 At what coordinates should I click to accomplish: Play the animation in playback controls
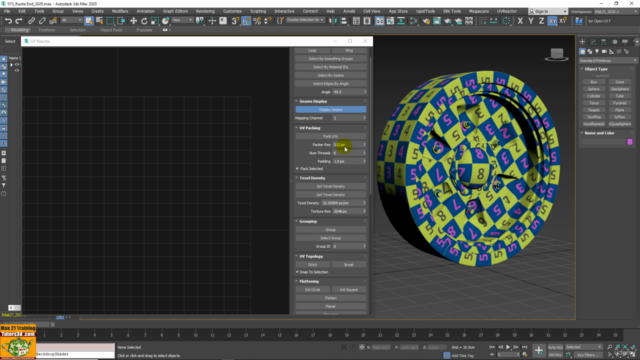click(x=508, y=347)
